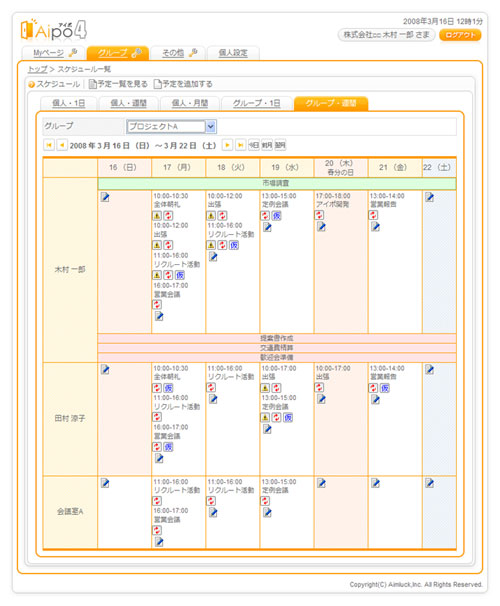Jump forward with the last-week double arrow
The height and width of the screenshot is (606, 500).
pos(240,145)
